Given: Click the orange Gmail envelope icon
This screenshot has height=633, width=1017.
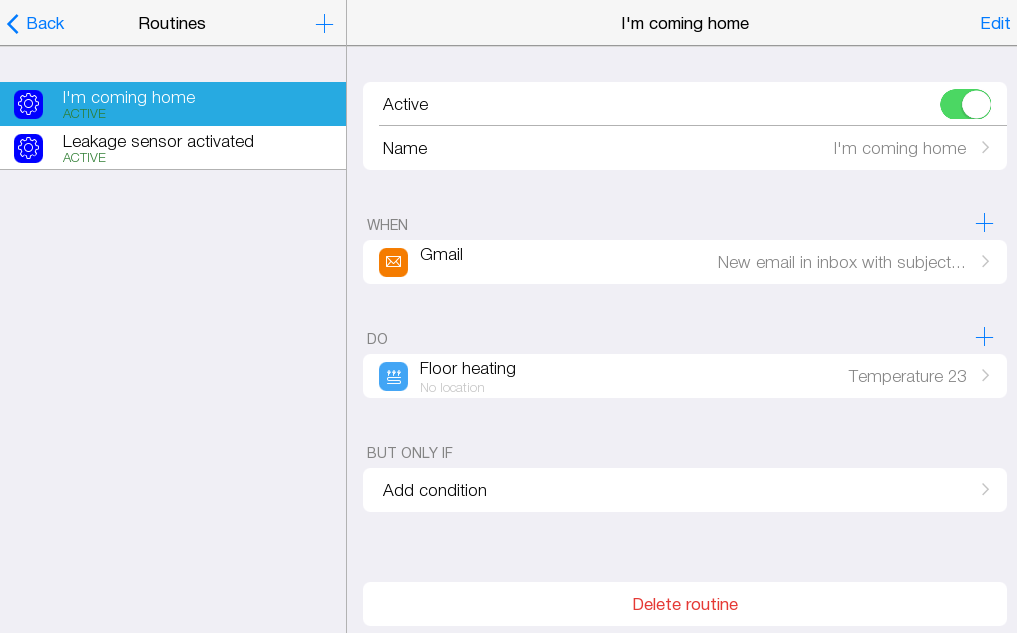Looking at the screenshot, I should [x=393, y=262].
